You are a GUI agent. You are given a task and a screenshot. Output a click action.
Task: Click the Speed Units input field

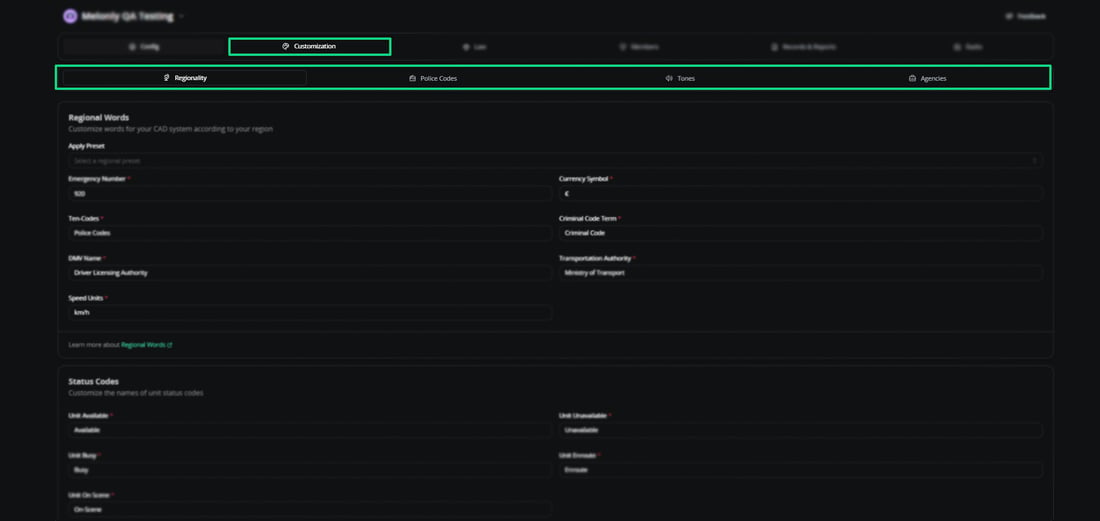tap(310, 313)
